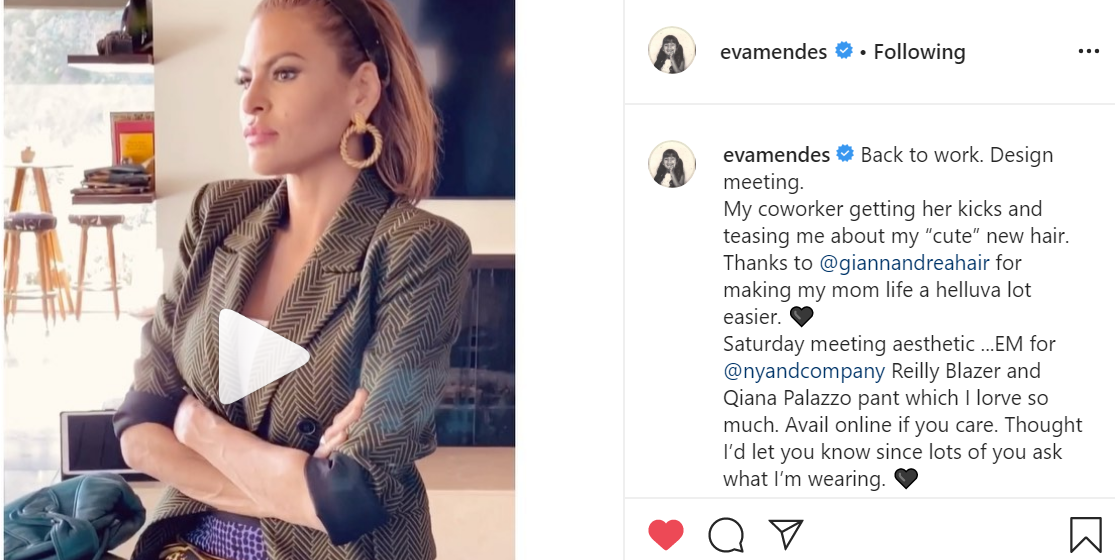Click the profile avatar in the post header
The height and width of the screenshot is (560, 1115).
pos(671,50)
